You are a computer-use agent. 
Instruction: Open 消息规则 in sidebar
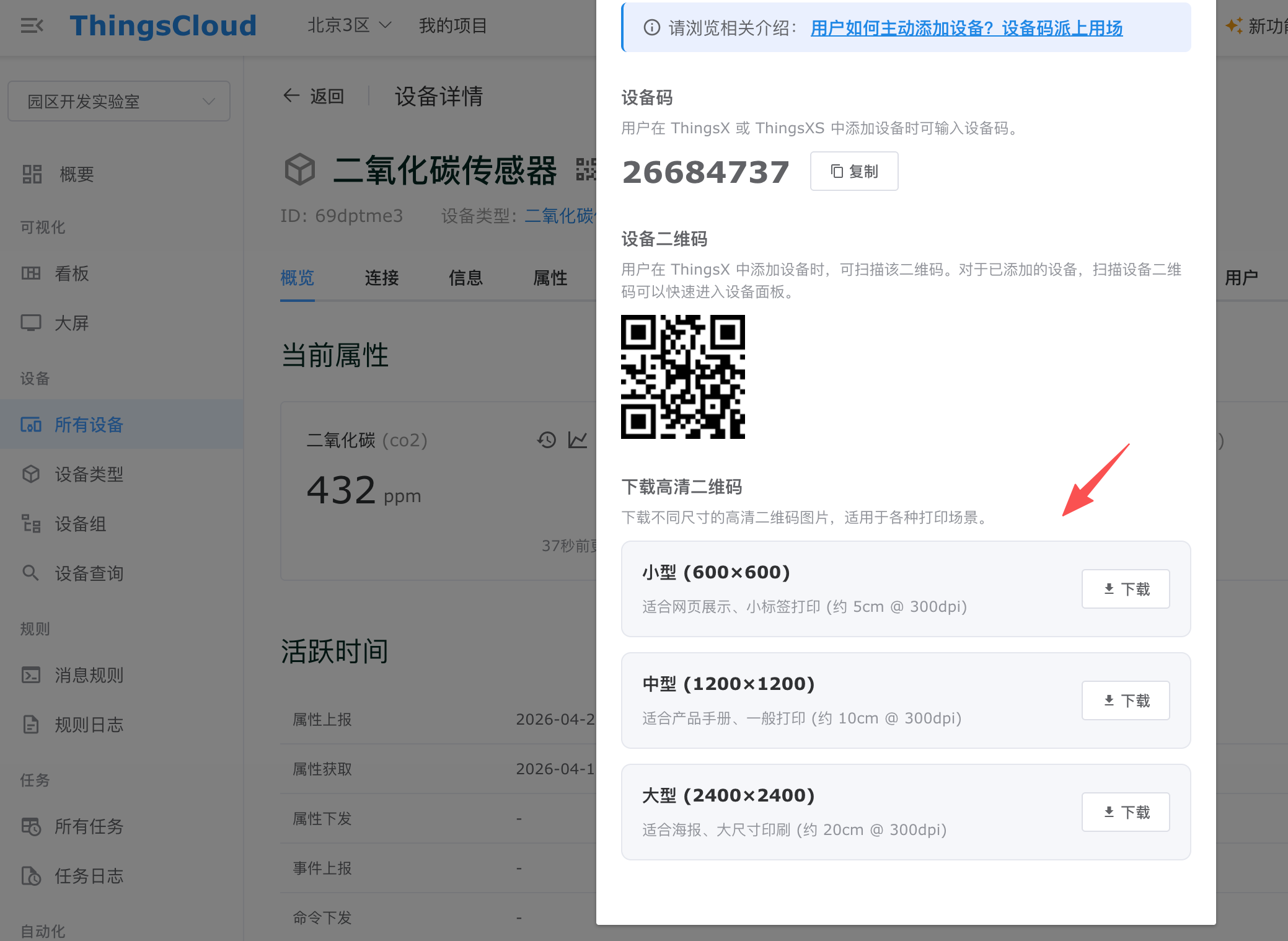click(x=89, y=675)
